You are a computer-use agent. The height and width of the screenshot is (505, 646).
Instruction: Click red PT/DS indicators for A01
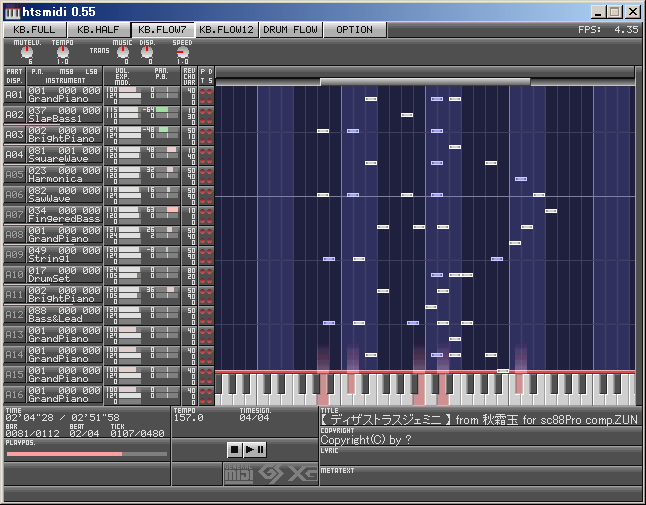[x=206, y=95]
